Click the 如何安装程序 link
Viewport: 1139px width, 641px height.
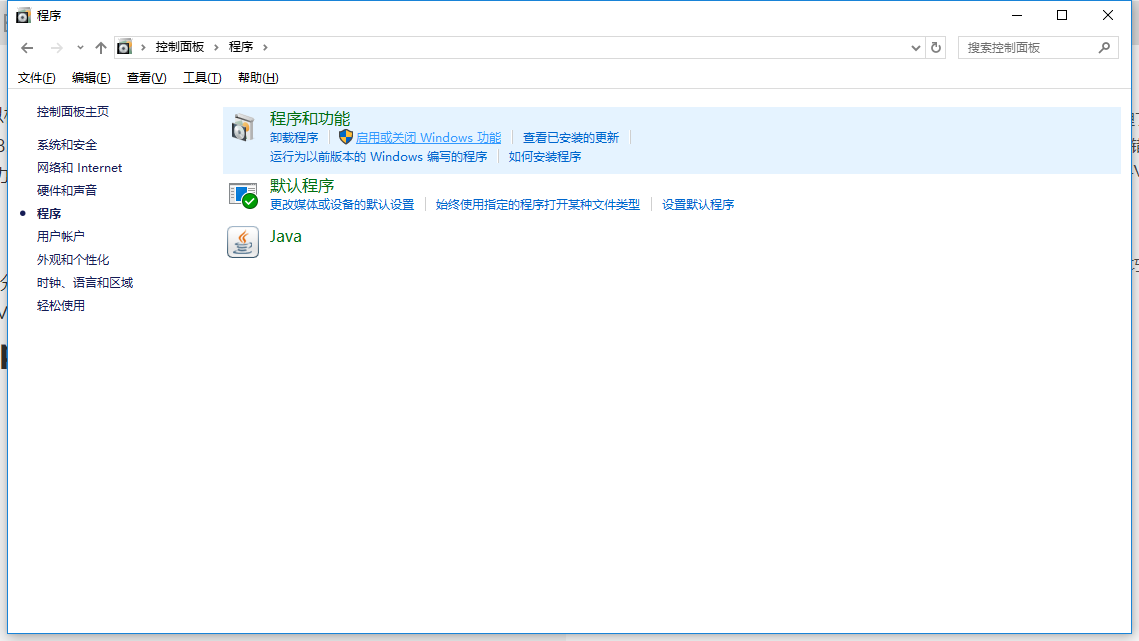(x=545, y=156)
